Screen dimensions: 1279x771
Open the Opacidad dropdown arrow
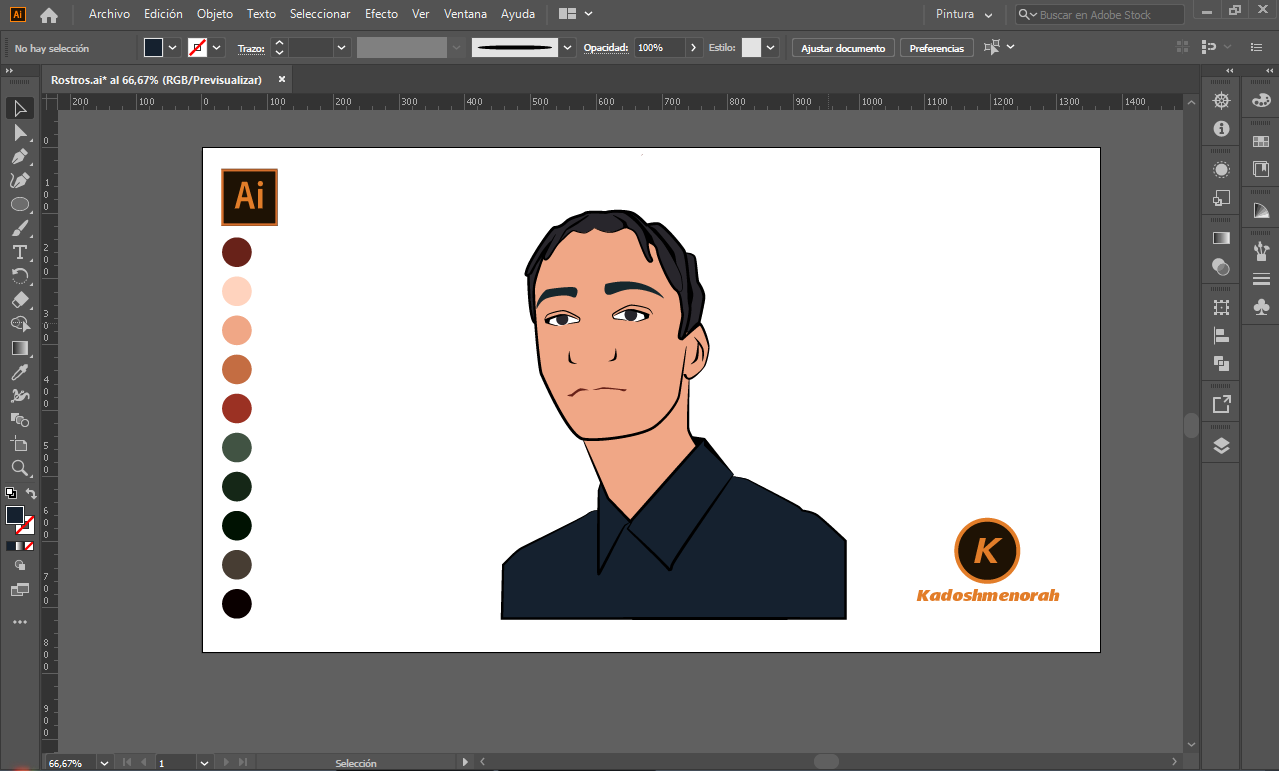click(x=694, y=48)
